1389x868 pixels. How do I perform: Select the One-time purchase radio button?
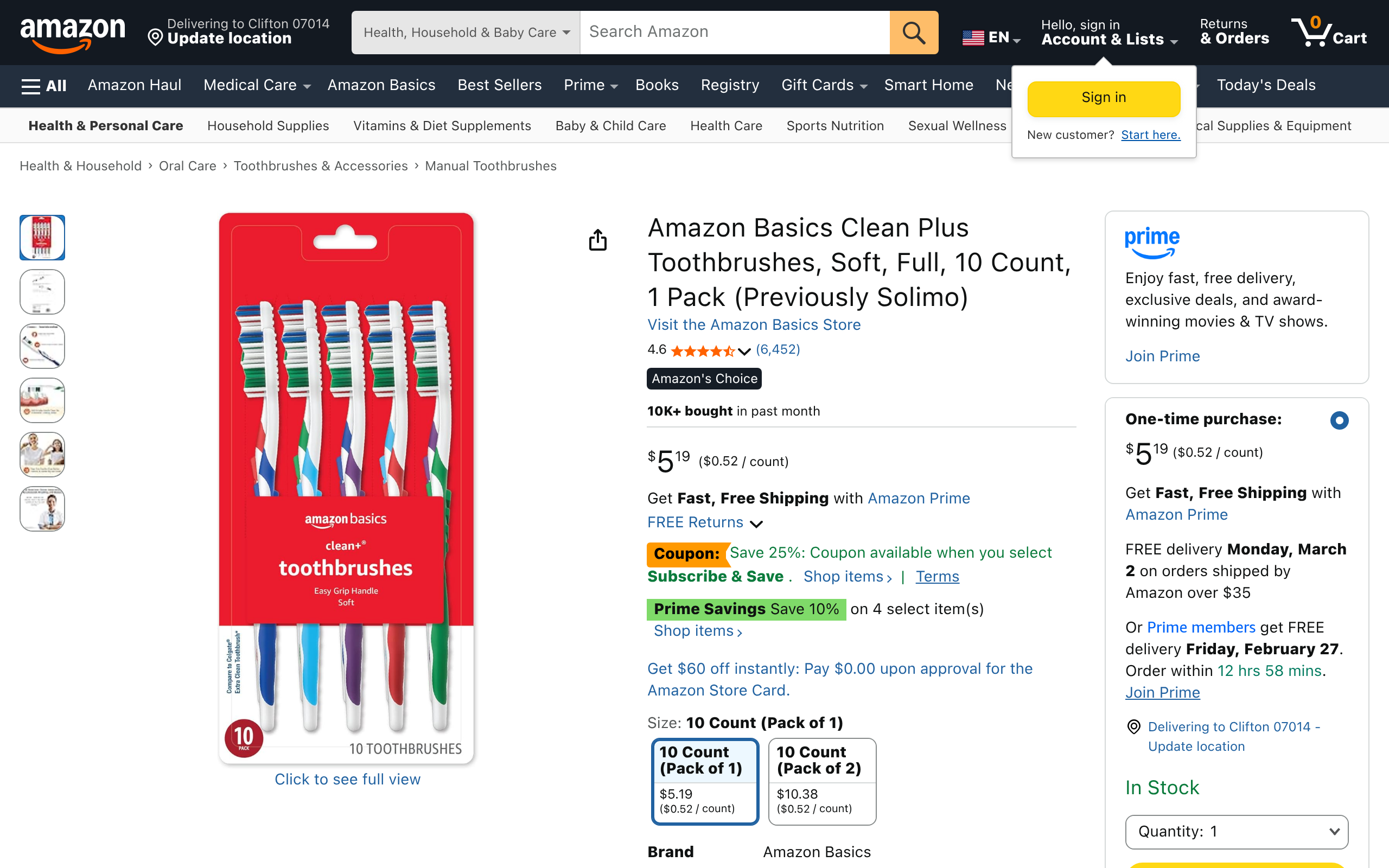(x=1339, y=420)
